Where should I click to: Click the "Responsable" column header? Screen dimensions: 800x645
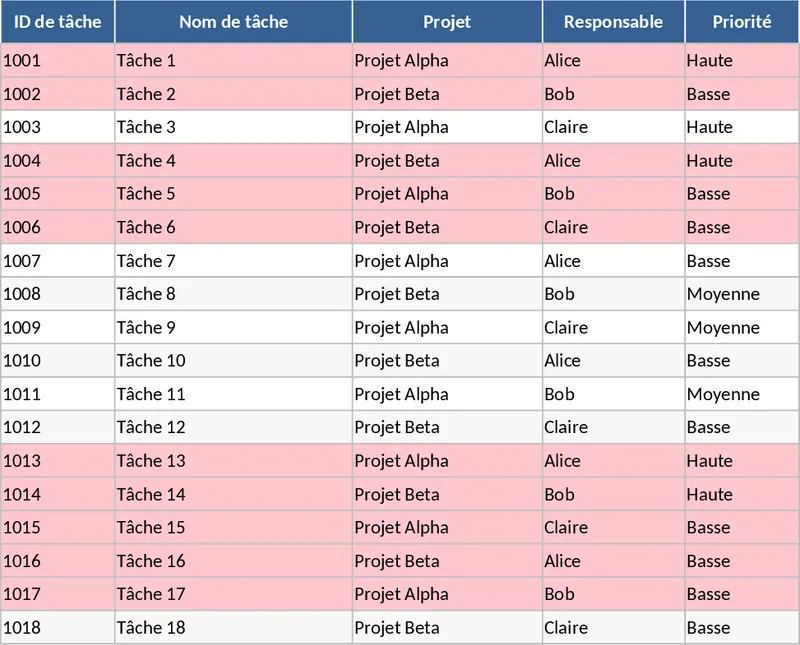[x=613, y=22]
